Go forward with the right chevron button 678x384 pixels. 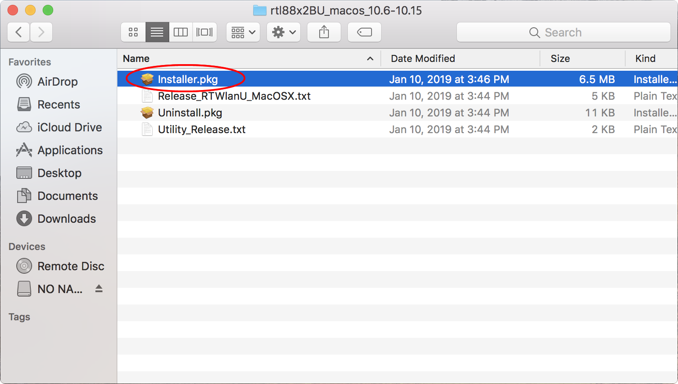(41, 32)
